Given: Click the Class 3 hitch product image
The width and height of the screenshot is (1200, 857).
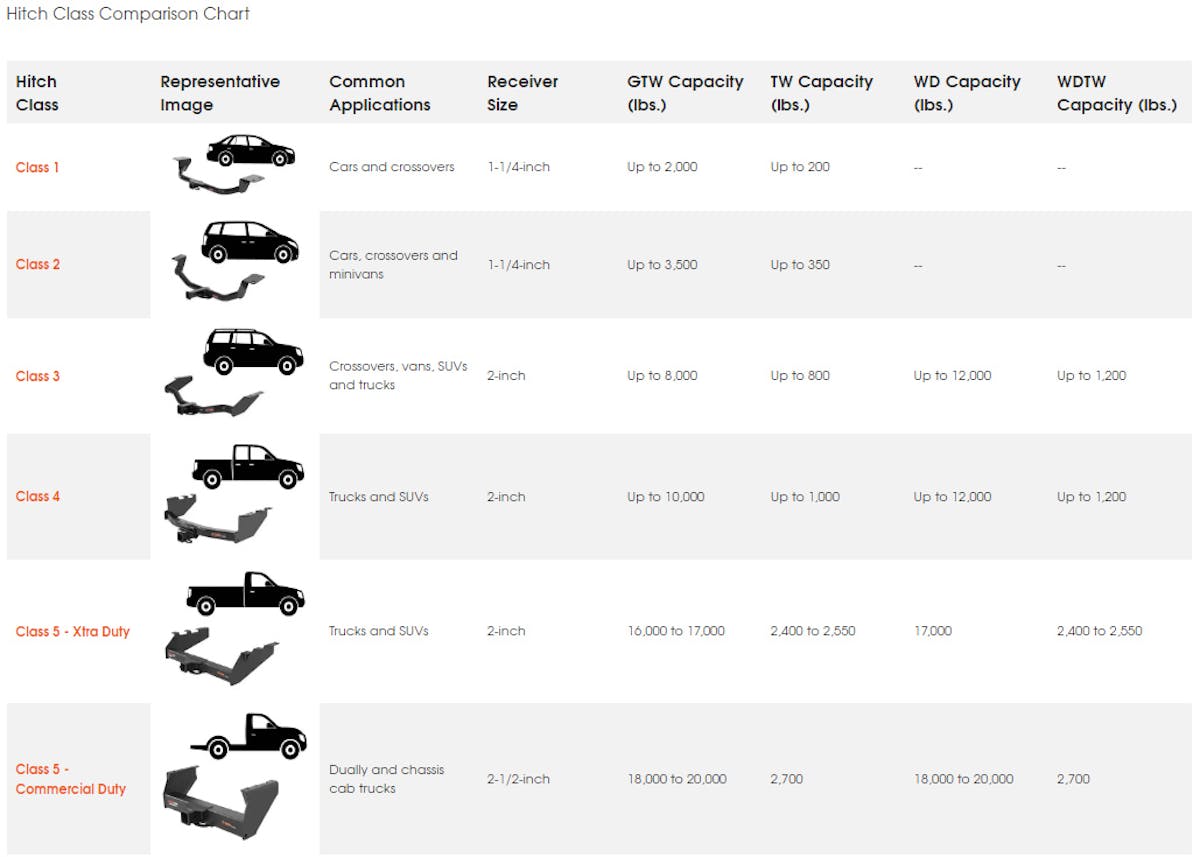Looking at the screenshot, I should point(212,396).
